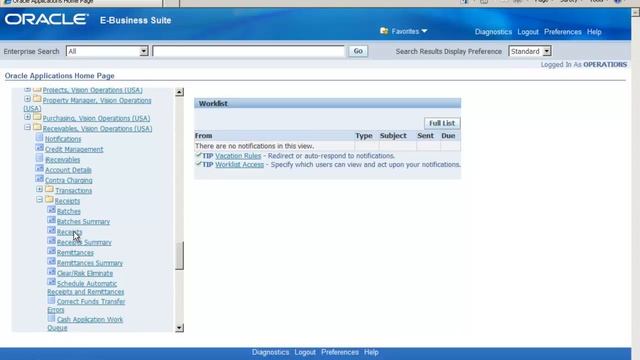Click the Contra Charging form icon

(39, 179)
